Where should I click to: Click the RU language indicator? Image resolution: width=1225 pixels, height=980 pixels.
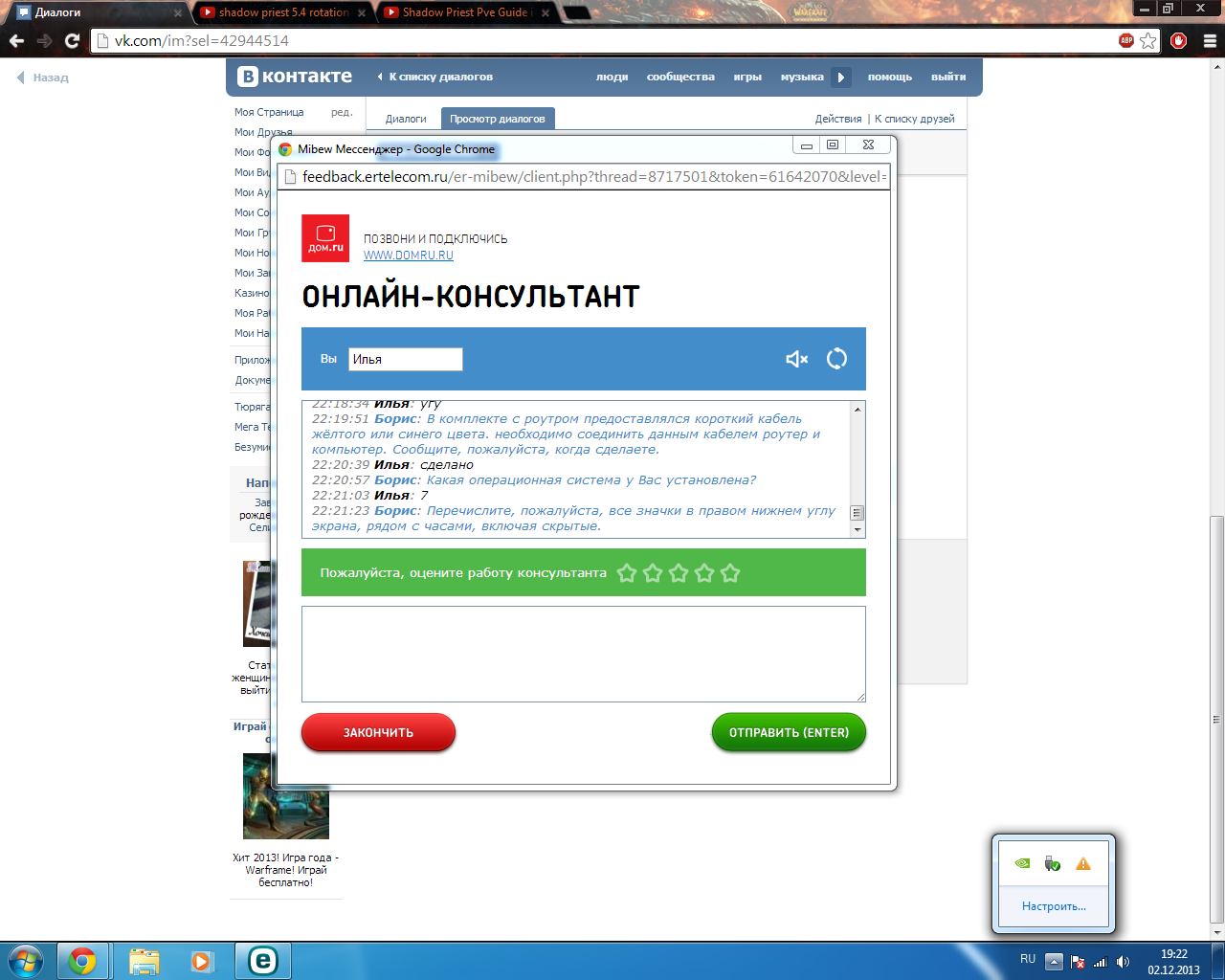click(x=1028, y=959)
